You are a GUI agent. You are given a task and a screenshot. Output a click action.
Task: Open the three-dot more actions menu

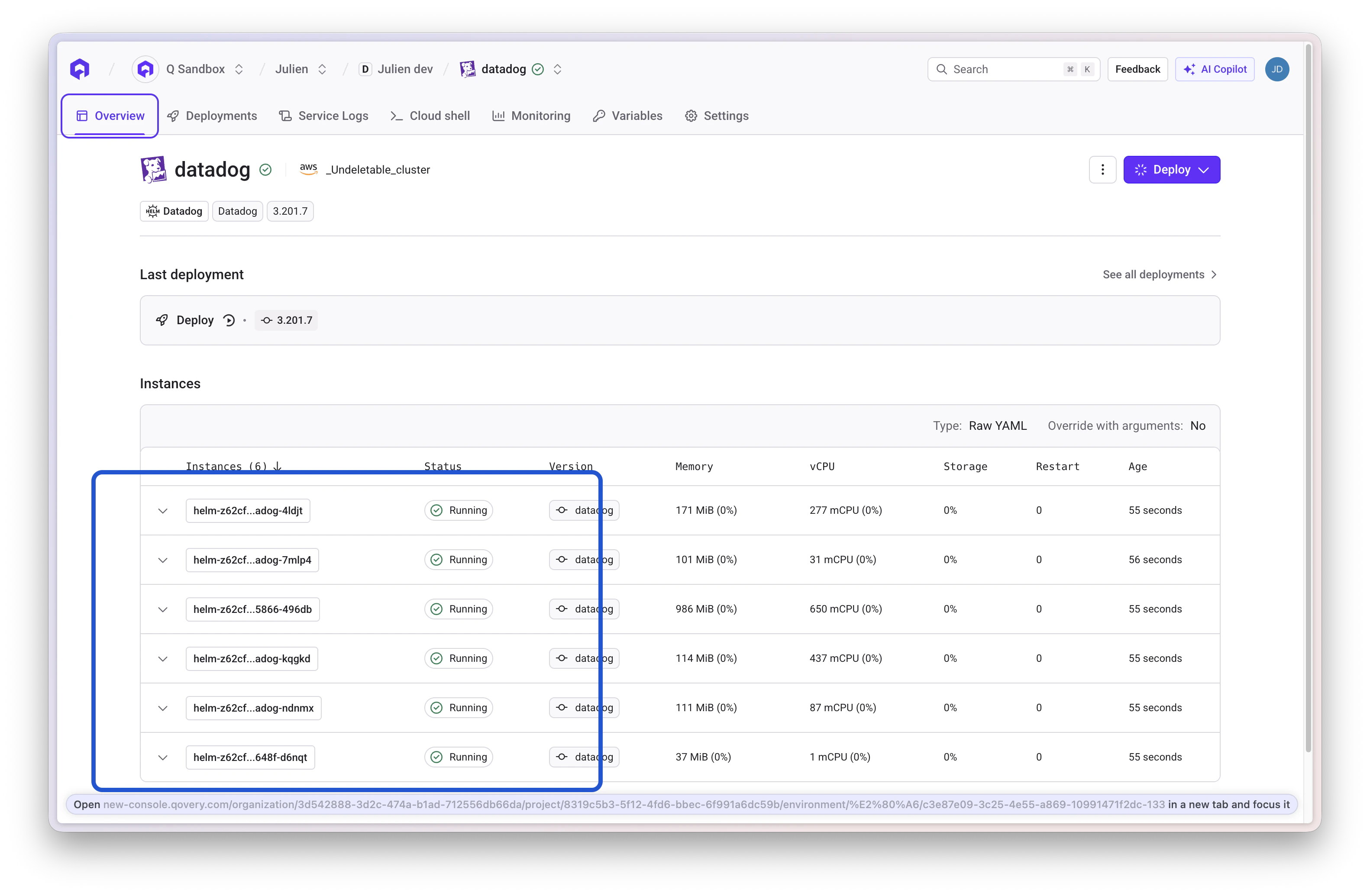click(1102, 170)
